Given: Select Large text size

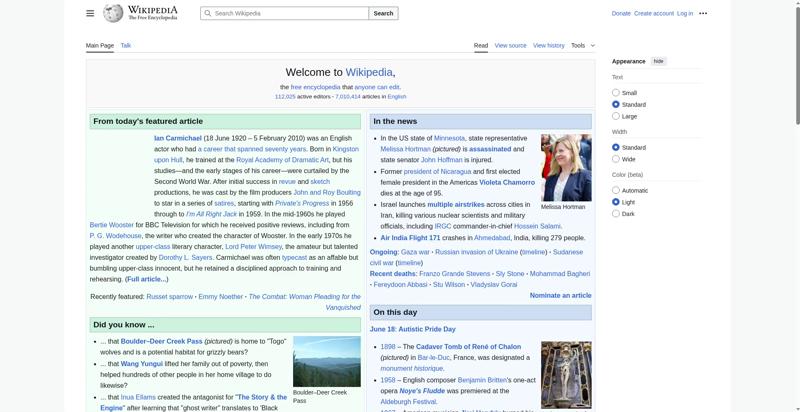Looking at the screenshot, I should tap(616, 116).
